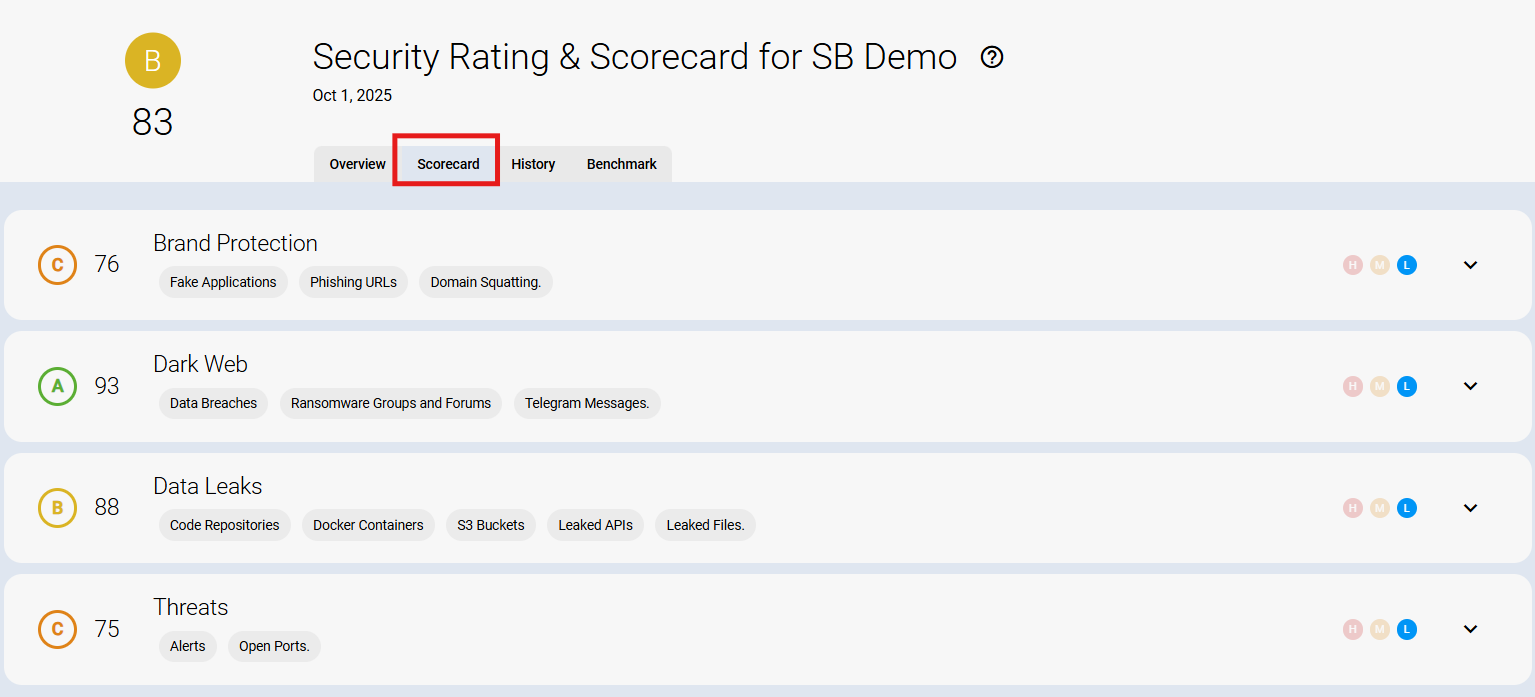Image resolution: width=1535 pixels, height=697 pixels.
Task: Click the Data Leaks B grade icon
Action: [57, 508]
